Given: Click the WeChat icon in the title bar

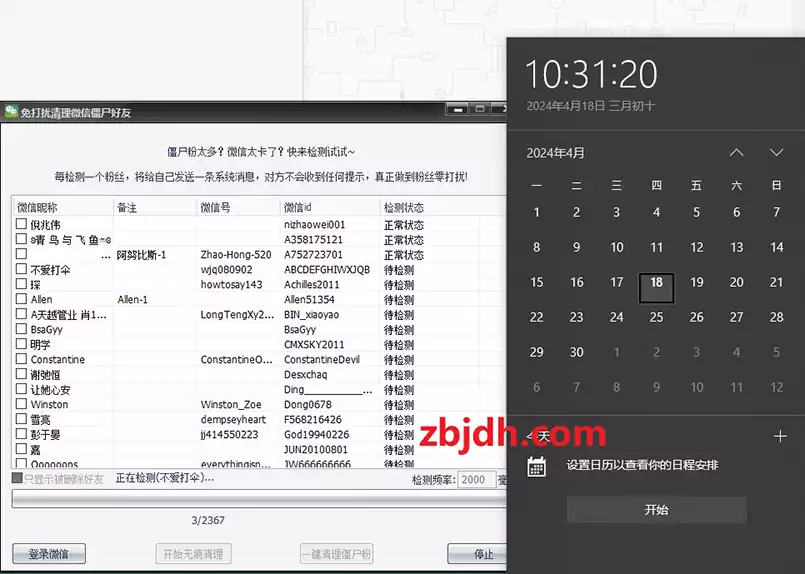Looking at the screenshot, I should click(11, 111).
